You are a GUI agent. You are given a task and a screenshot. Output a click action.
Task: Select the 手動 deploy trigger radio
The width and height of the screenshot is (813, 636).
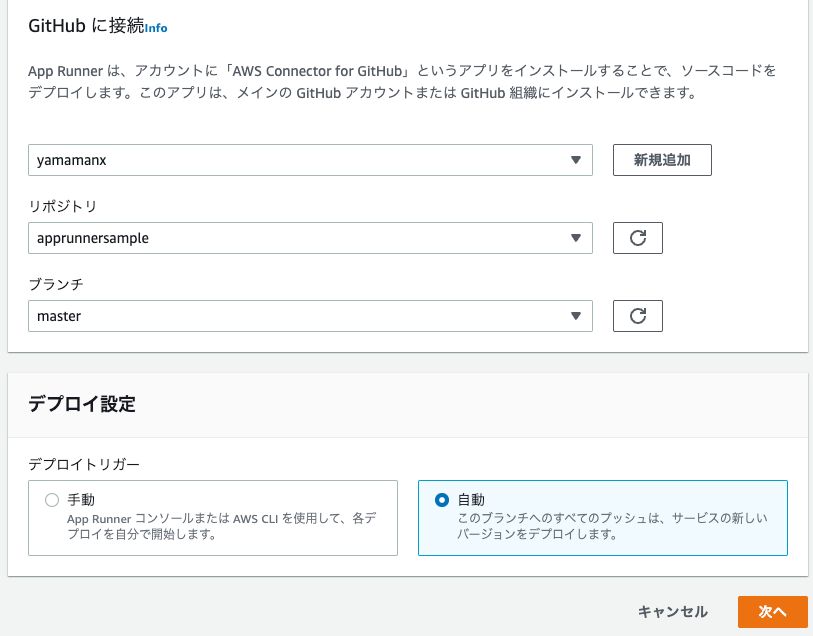[x=52, y=500]
